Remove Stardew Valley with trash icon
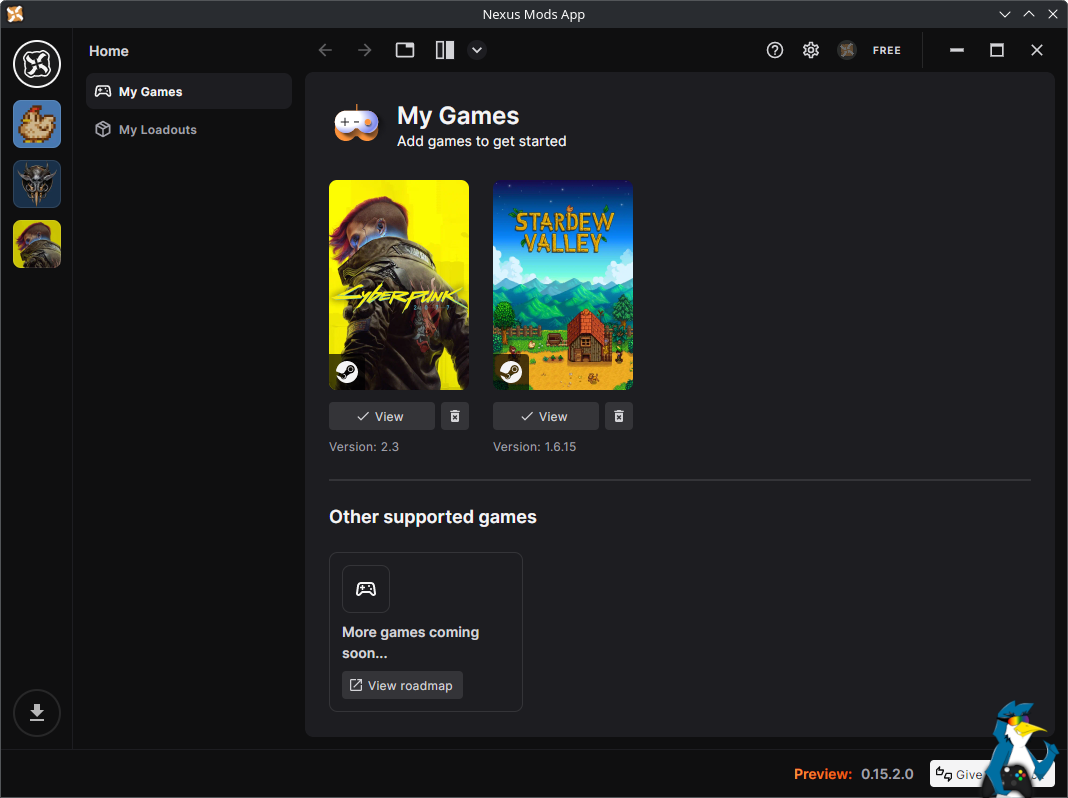 point(619,416)
